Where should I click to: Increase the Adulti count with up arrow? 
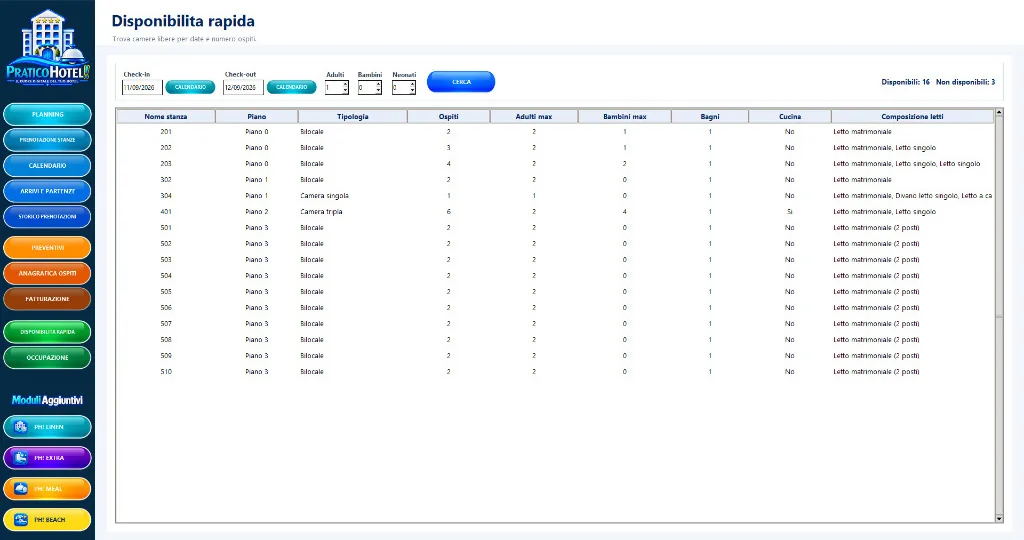345,84
